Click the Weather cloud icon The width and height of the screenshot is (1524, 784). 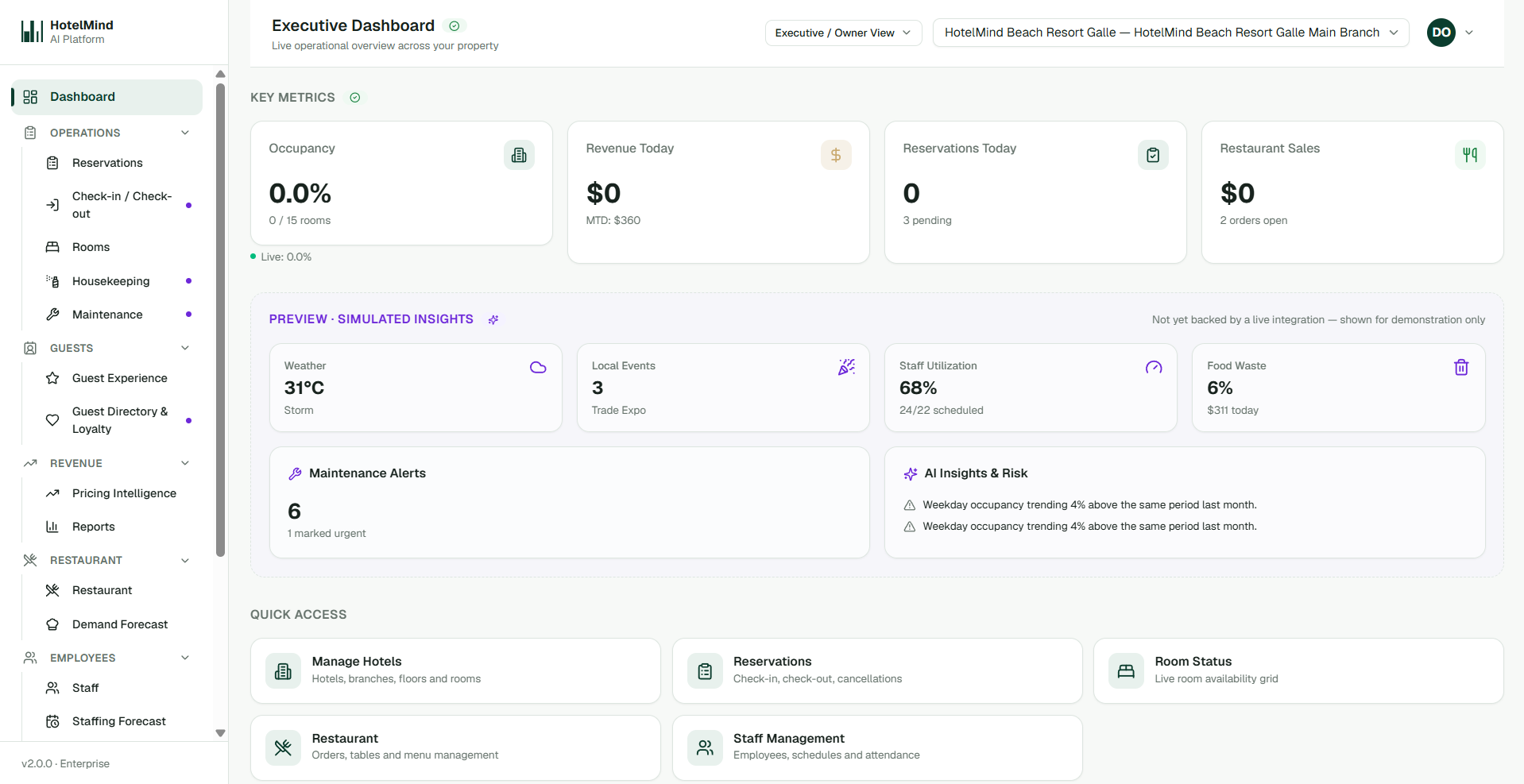tap(538, 367)
